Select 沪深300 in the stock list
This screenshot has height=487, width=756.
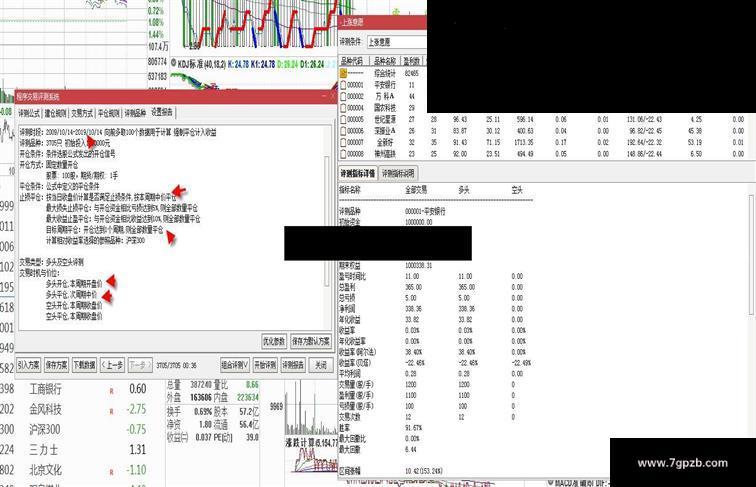45,430
